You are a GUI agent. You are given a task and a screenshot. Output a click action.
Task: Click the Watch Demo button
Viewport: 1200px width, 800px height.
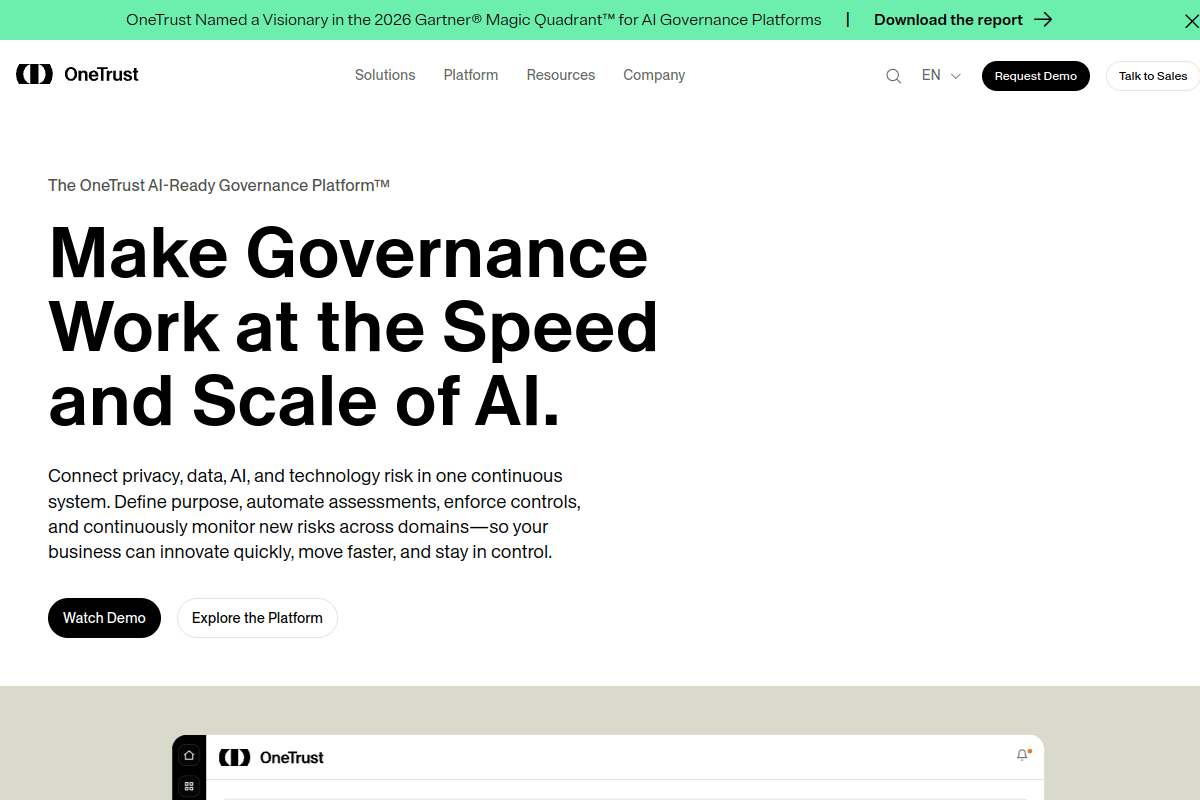(x=104, y=618)
